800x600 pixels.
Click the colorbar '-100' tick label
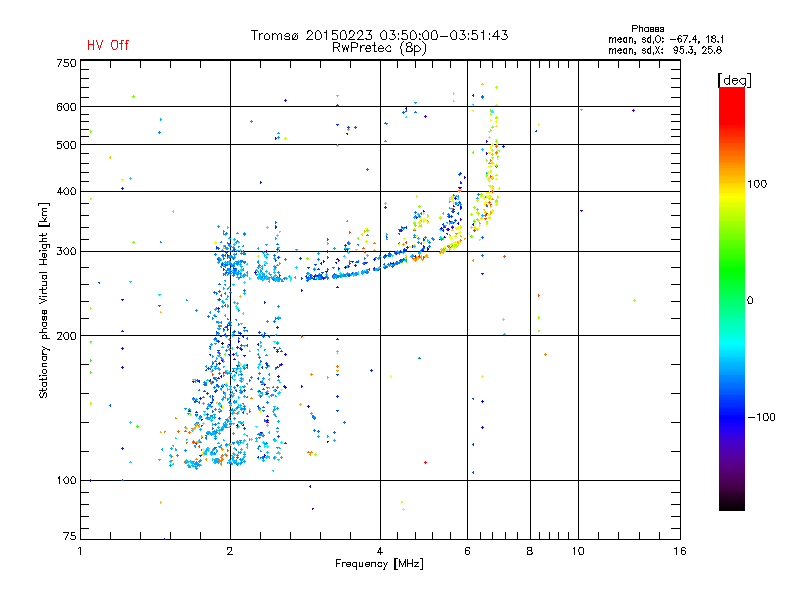(761, 417)
